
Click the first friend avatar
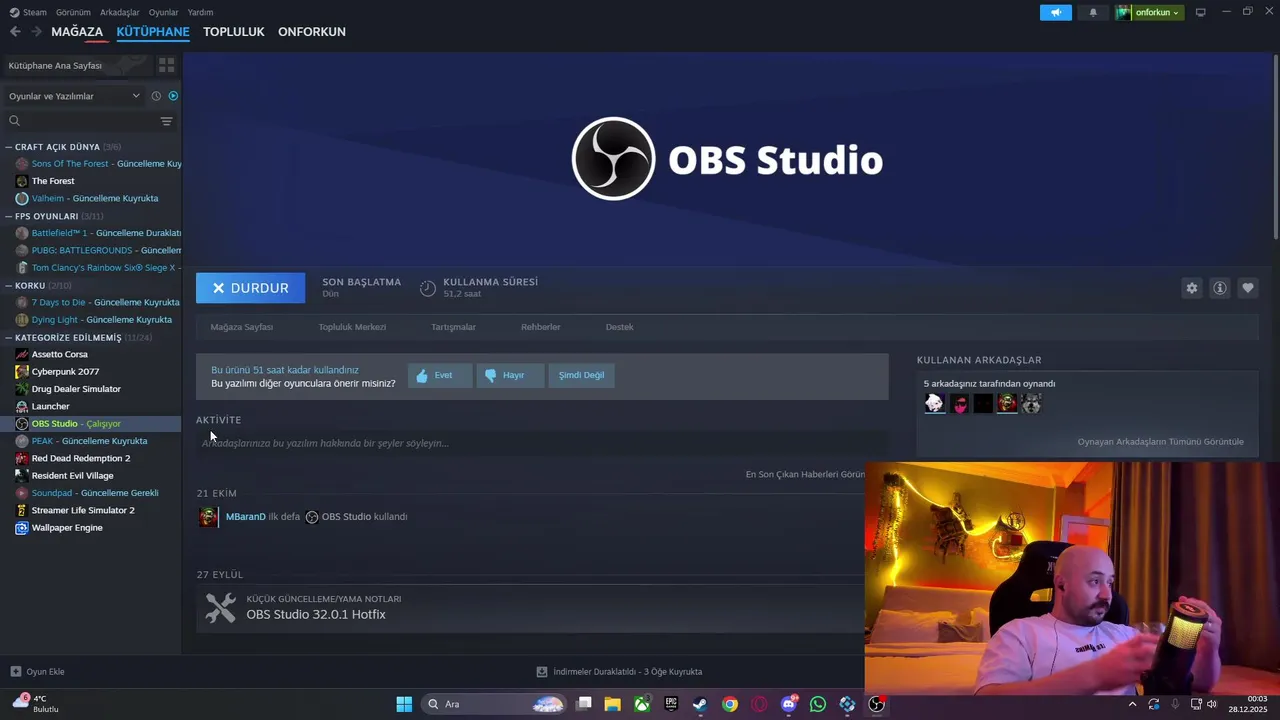click(x=934, y=403)
